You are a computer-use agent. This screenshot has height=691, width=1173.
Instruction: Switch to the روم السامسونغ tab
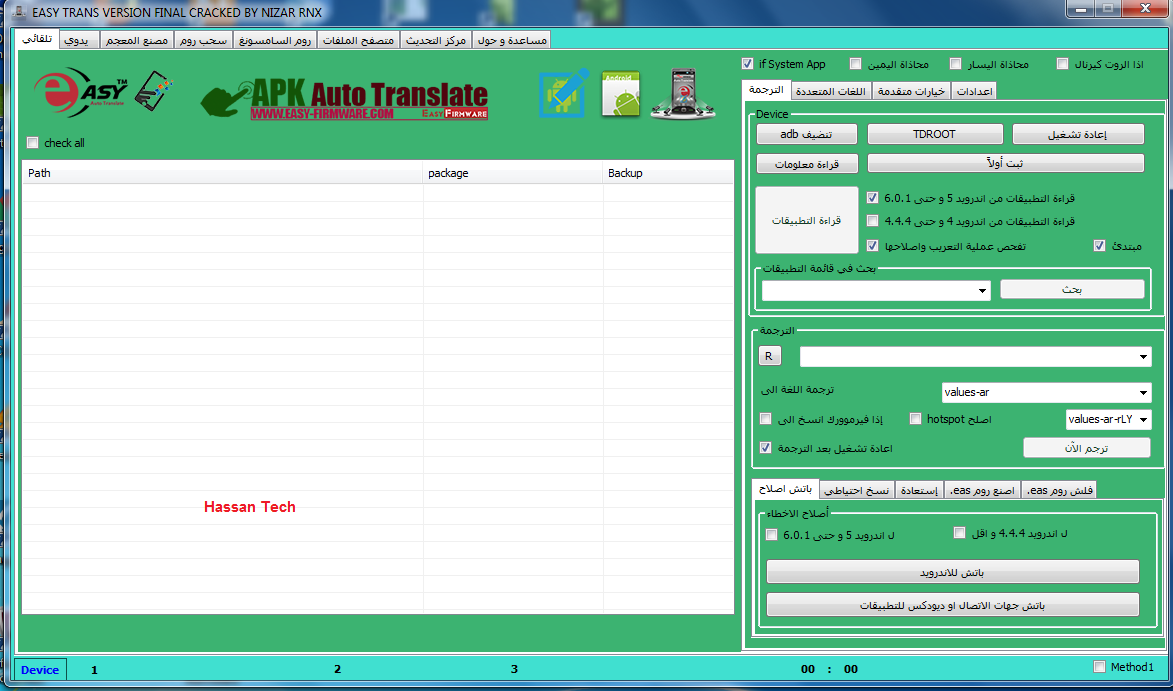tap(275, 40)
